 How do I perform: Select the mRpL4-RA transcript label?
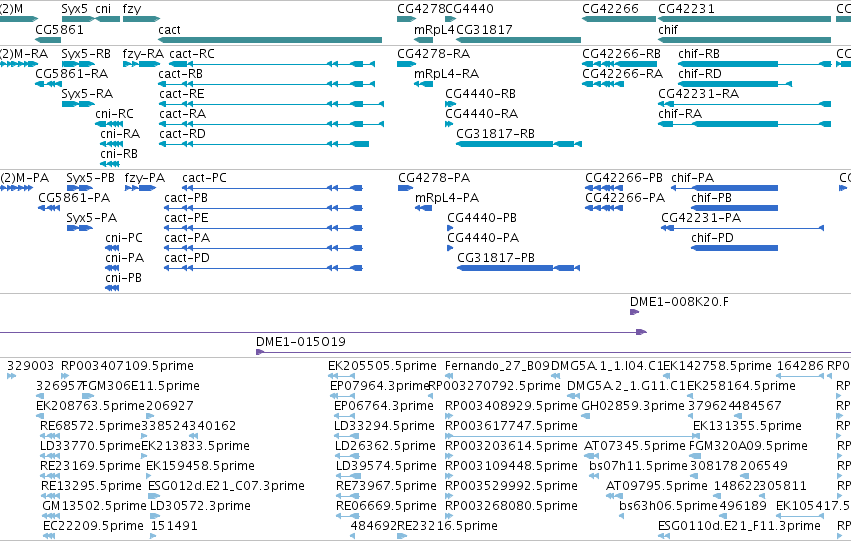[447, 74]
